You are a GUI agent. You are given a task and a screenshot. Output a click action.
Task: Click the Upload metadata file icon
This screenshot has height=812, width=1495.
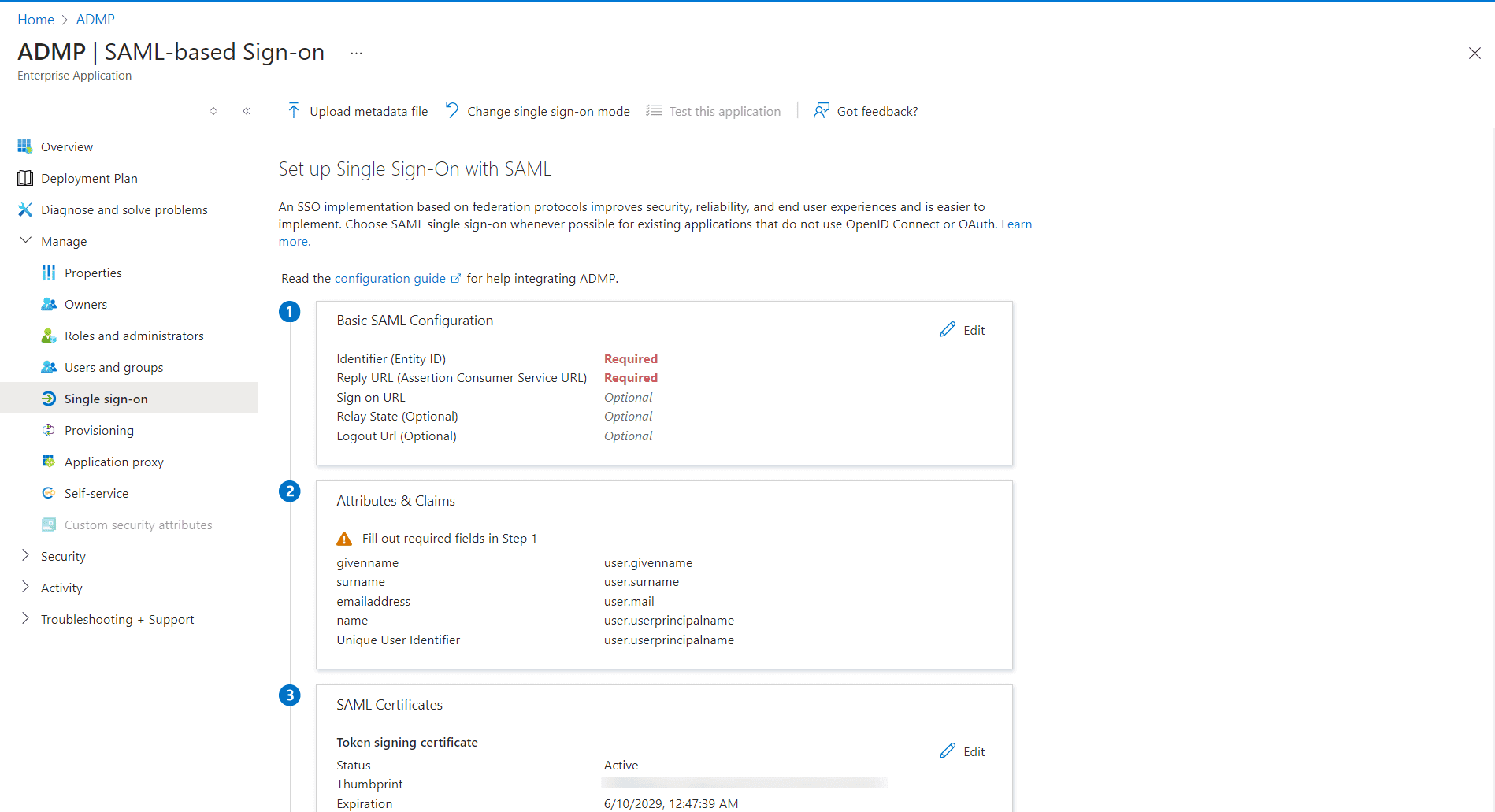click(293, 110)
